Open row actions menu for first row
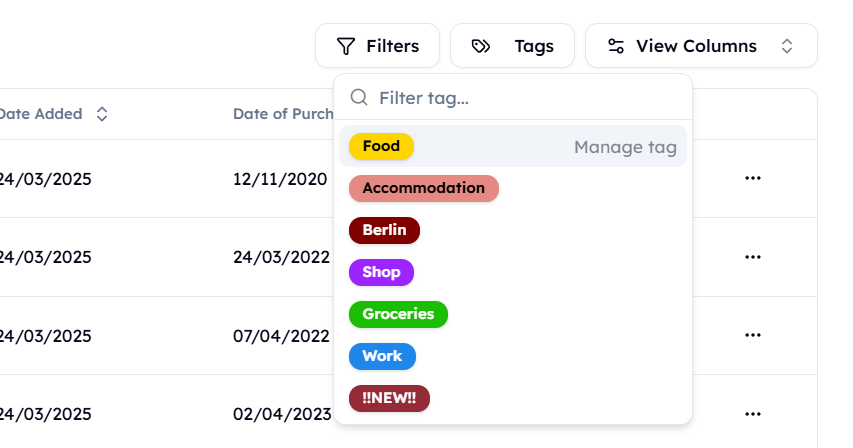The image size is (853, 448). click(753, 178)
